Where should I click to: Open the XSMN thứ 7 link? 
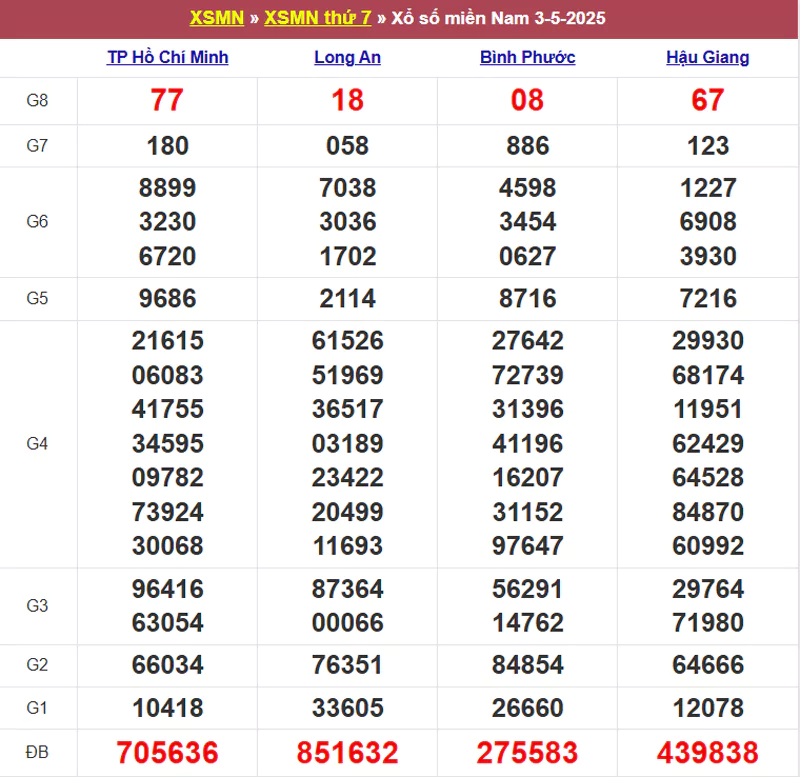point(317,18)
